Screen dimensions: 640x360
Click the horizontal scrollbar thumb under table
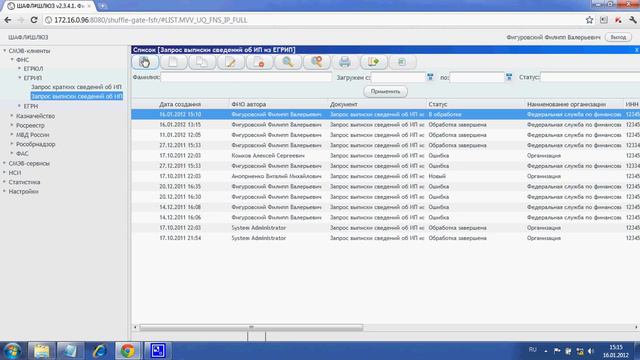pos(251,327)
